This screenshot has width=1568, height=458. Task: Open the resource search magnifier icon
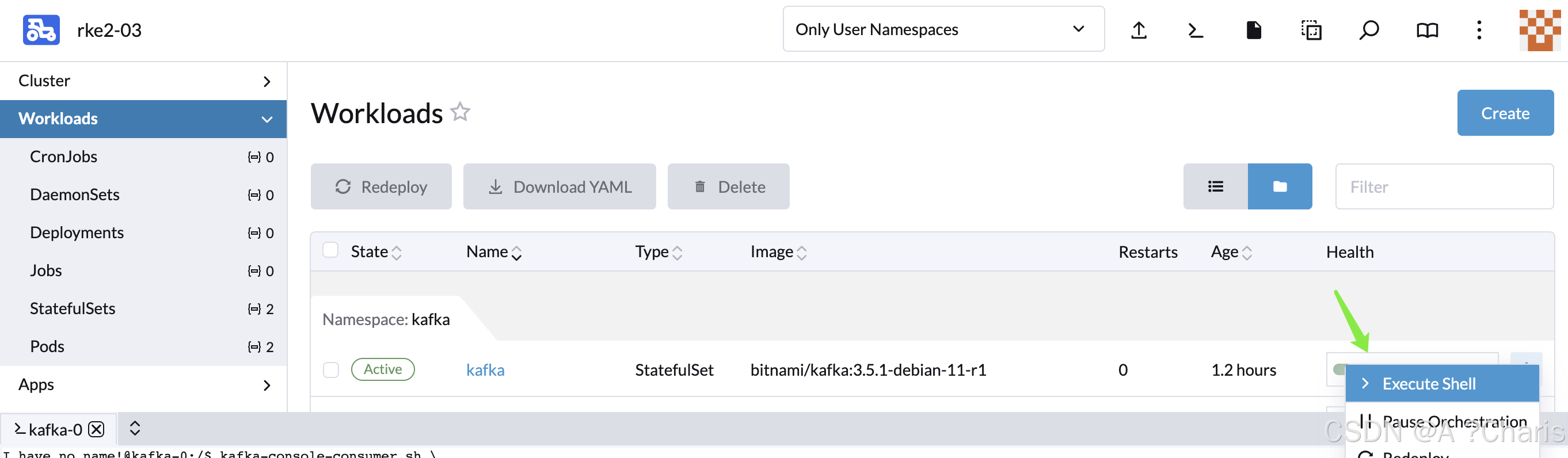[x=1368, y=30]
